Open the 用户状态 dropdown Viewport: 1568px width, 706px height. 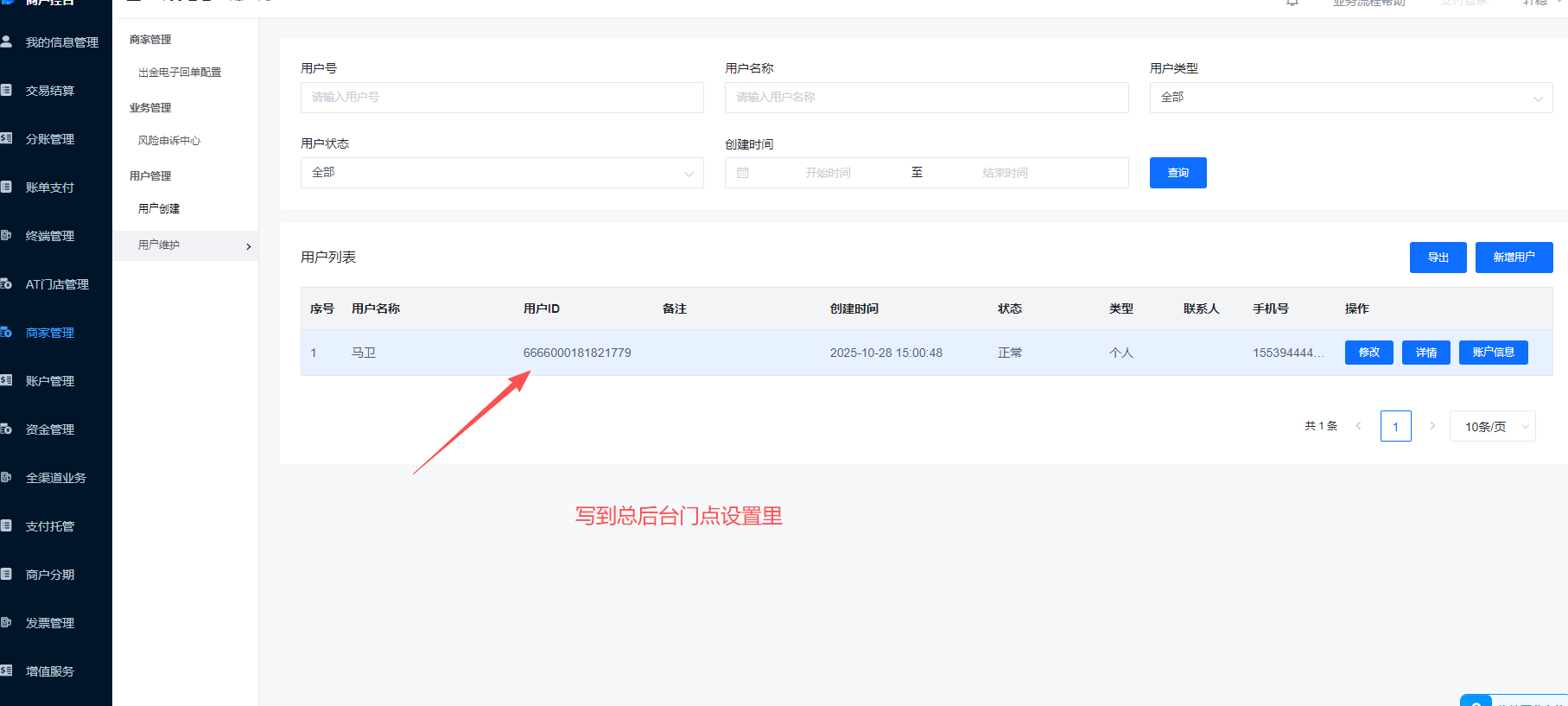(x=501, y=173)
